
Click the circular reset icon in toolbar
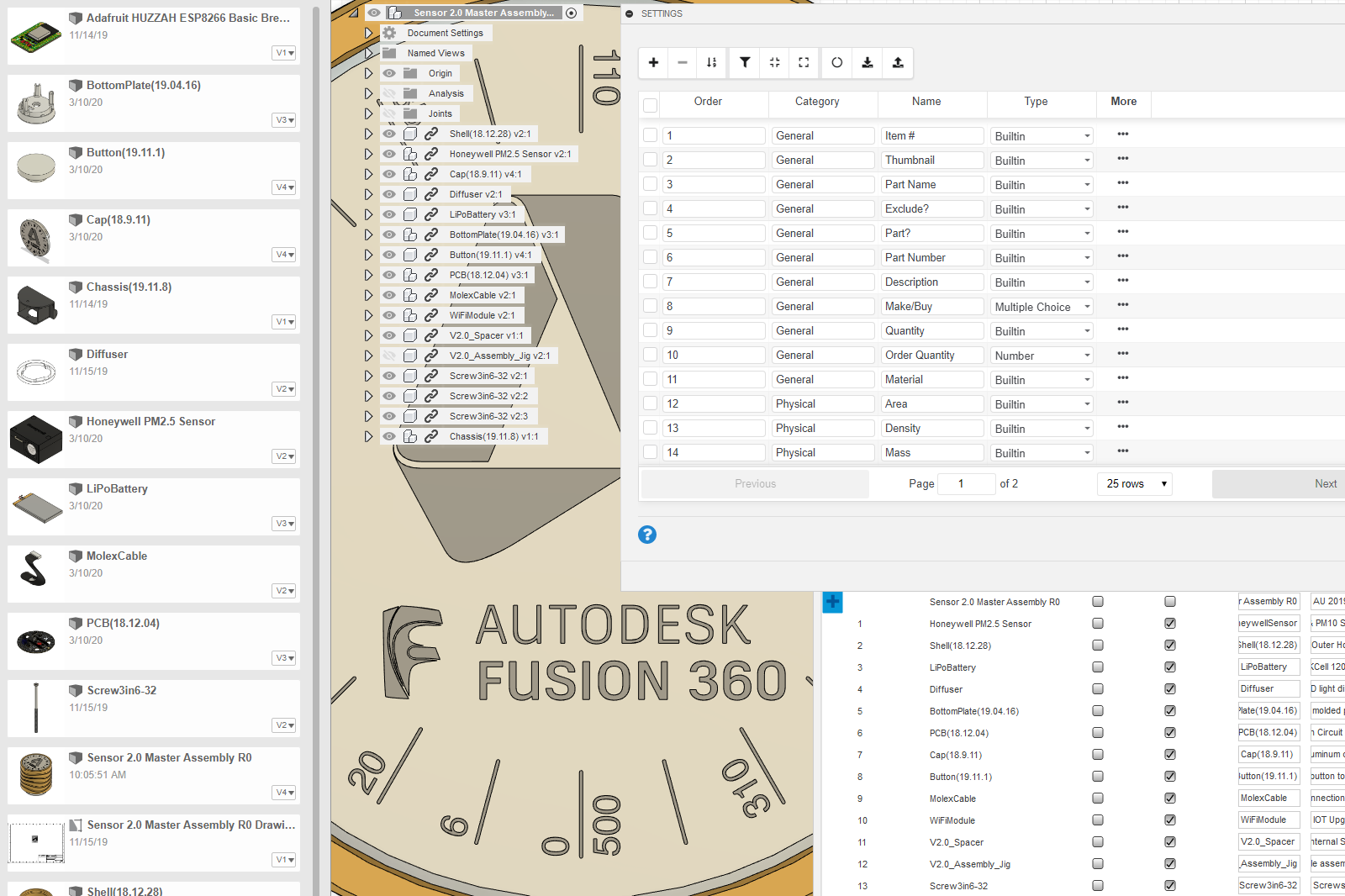837,62
